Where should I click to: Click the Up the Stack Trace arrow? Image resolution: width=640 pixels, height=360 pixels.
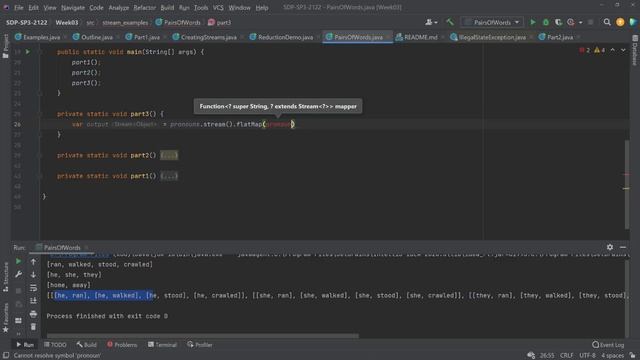click(33, 262)
